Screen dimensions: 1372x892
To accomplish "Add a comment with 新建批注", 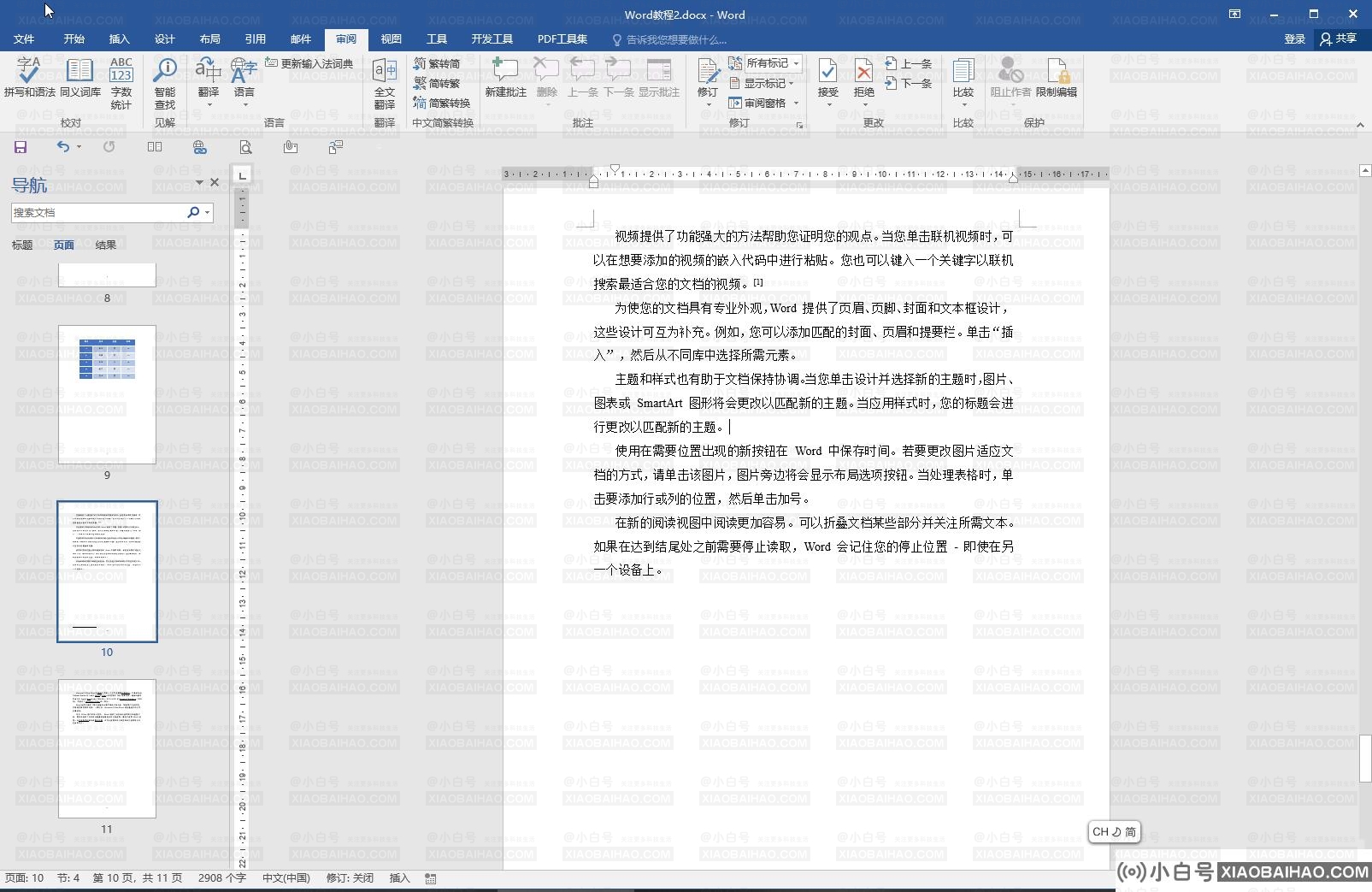I will point(505,77).
